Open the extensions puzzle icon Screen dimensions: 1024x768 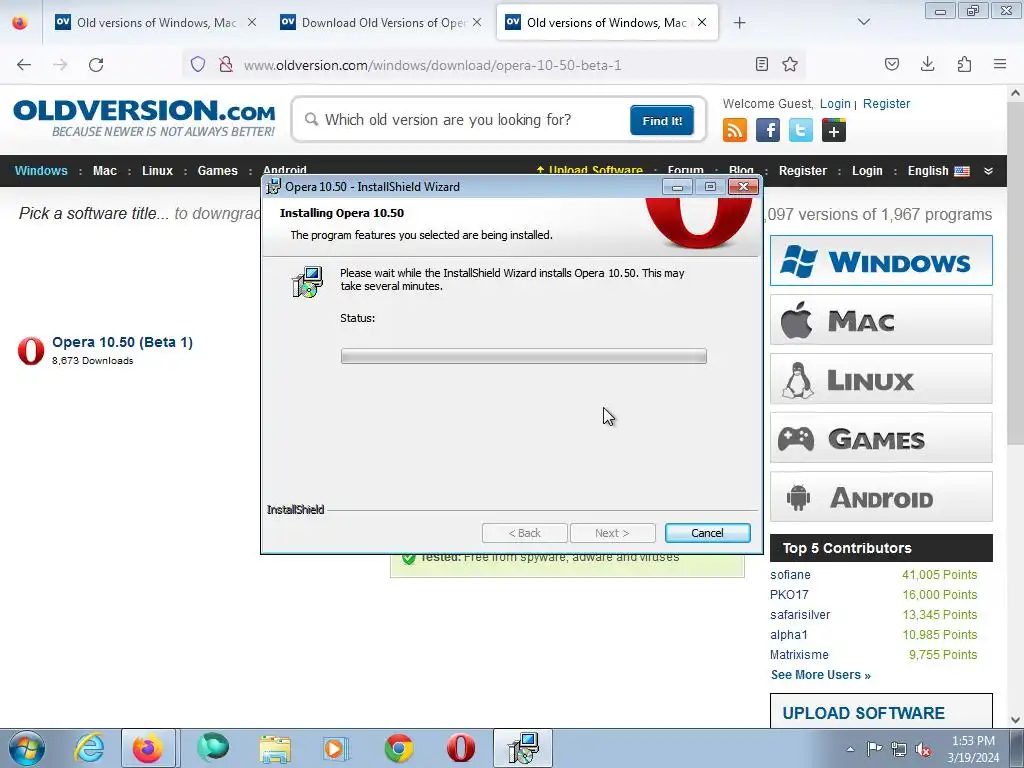964,64
